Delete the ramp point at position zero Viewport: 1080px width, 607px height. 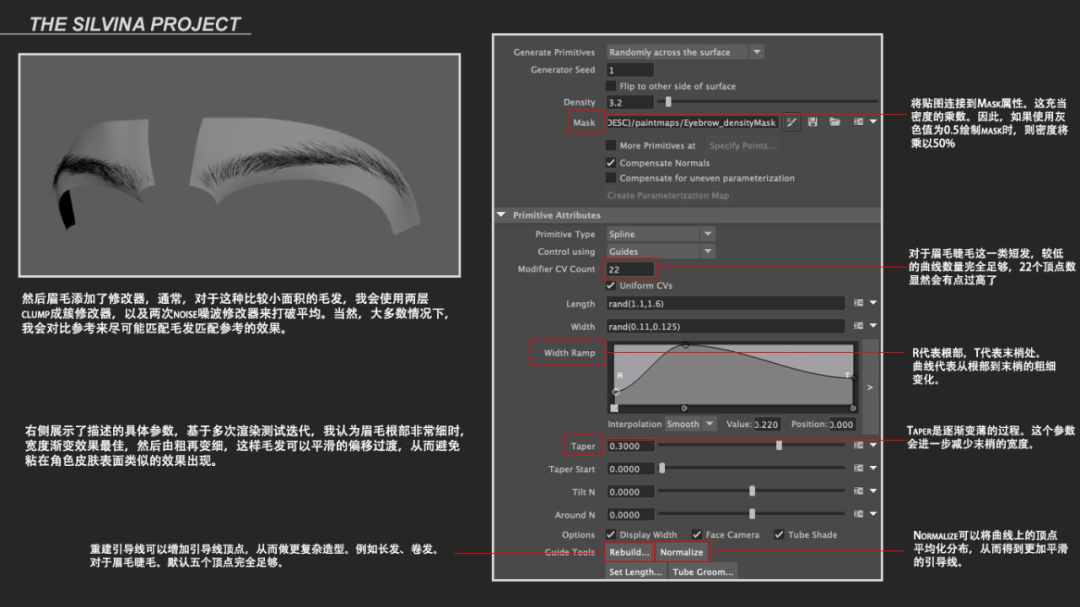pos(614,408)
